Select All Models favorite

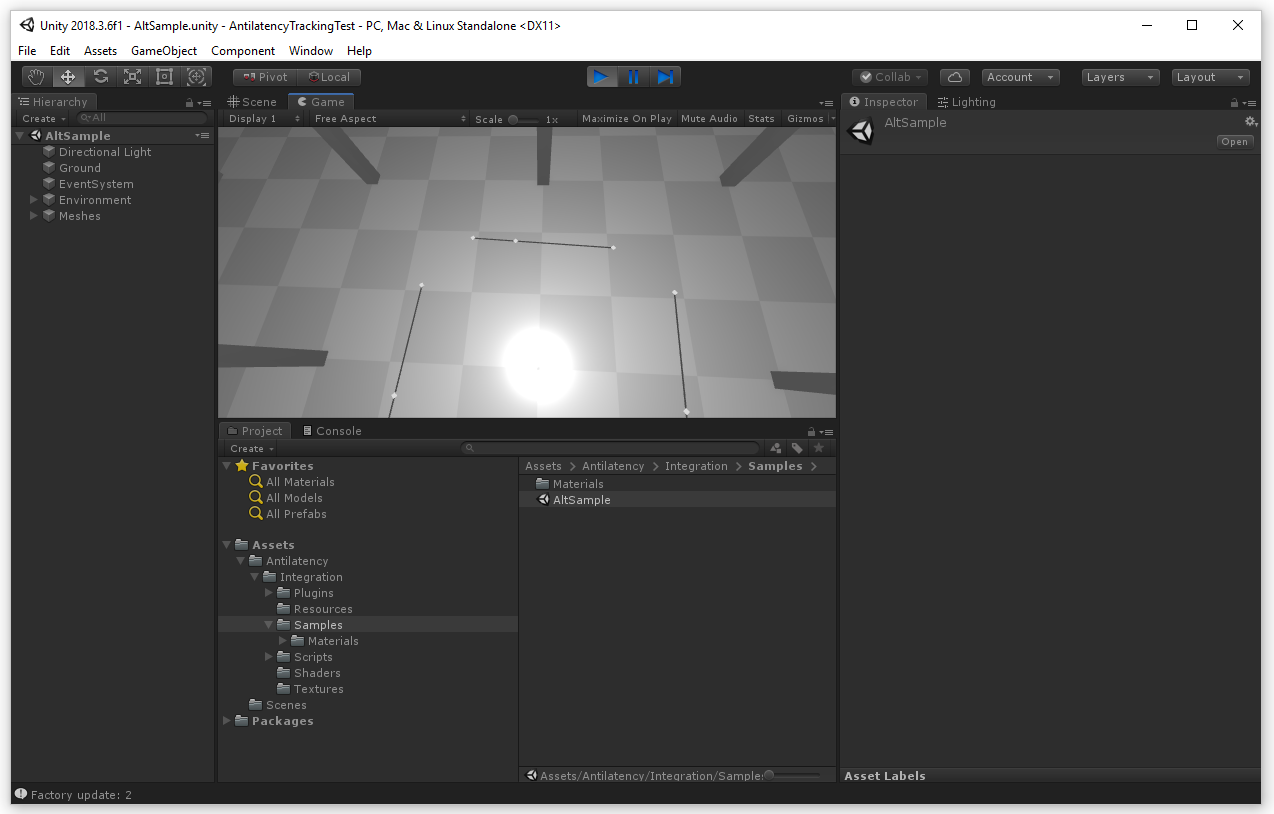[294, 498]
